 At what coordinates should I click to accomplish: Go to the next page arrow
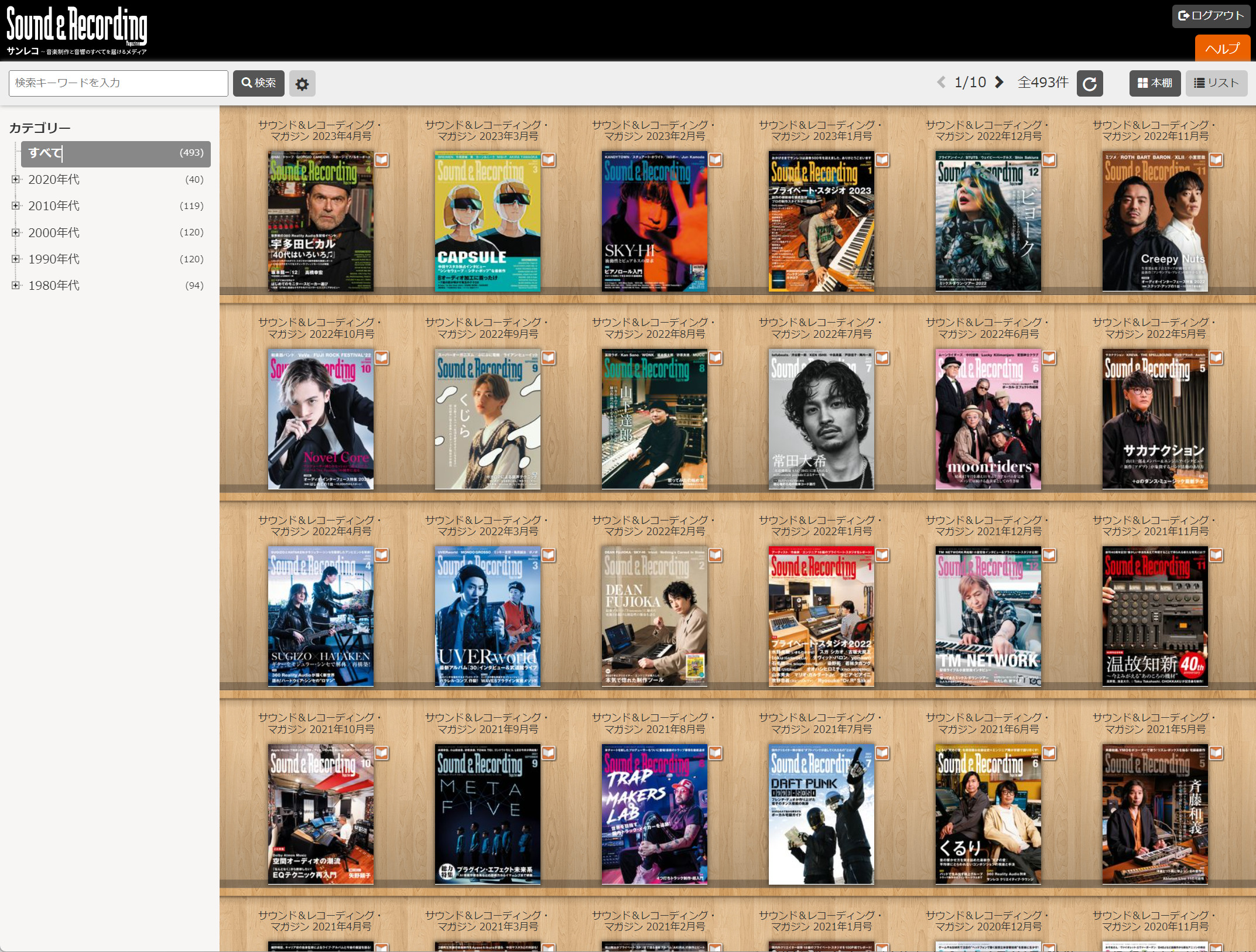[1000, 83]
